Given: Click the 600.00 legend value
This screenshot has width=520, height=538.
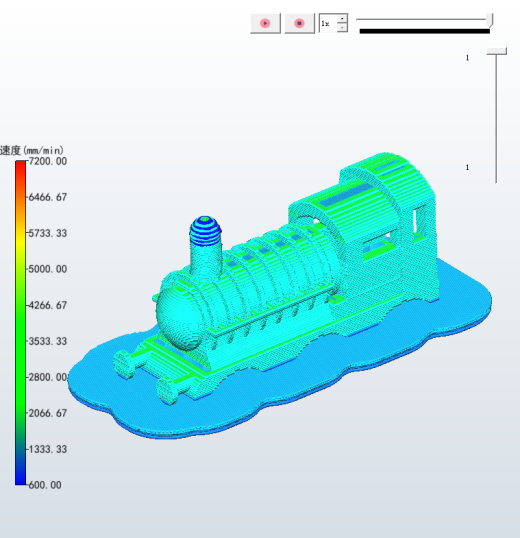Looking at the screenshot, I should 45,485.
